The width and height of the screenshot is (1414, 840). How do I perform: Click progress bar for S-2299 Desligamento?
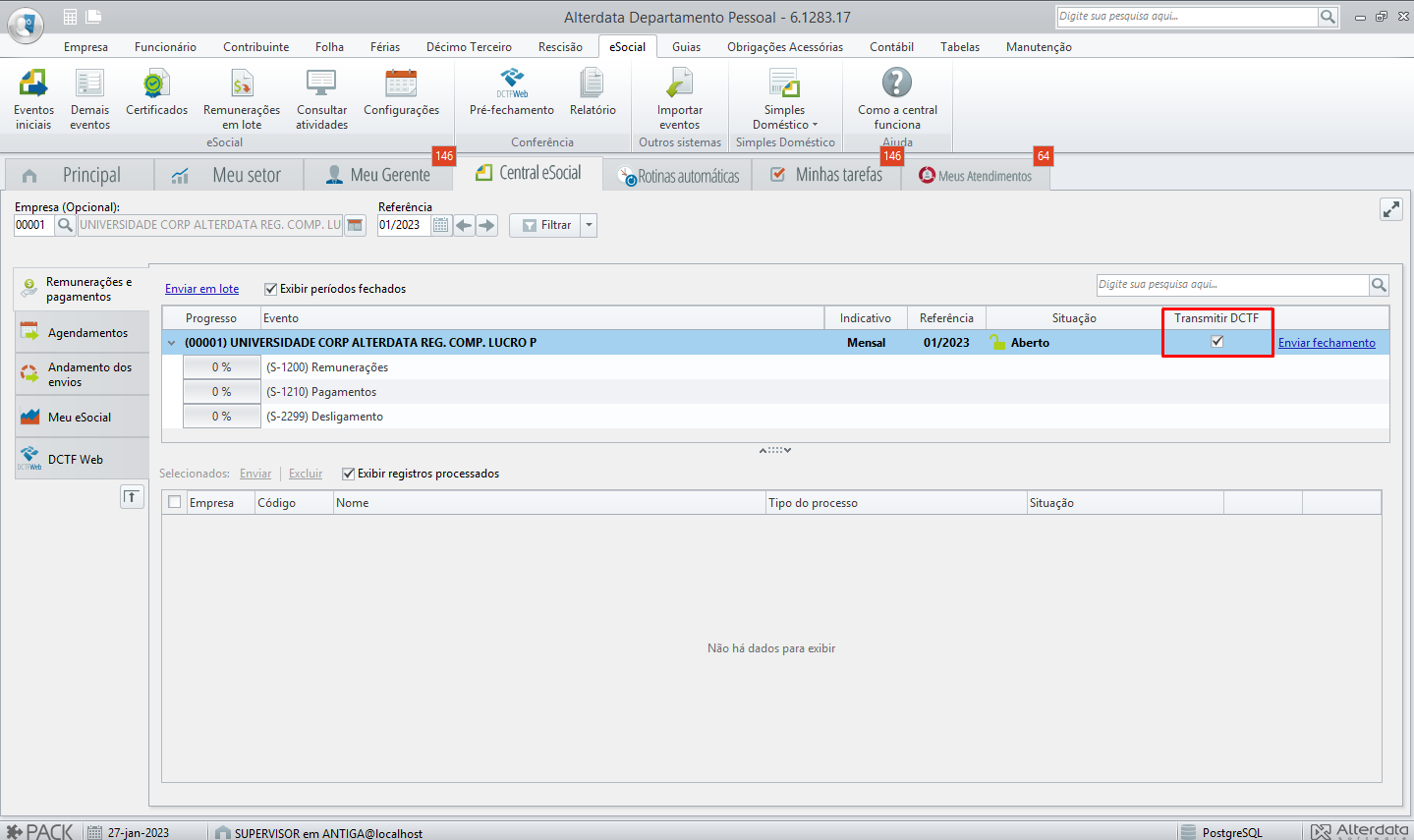222,417
